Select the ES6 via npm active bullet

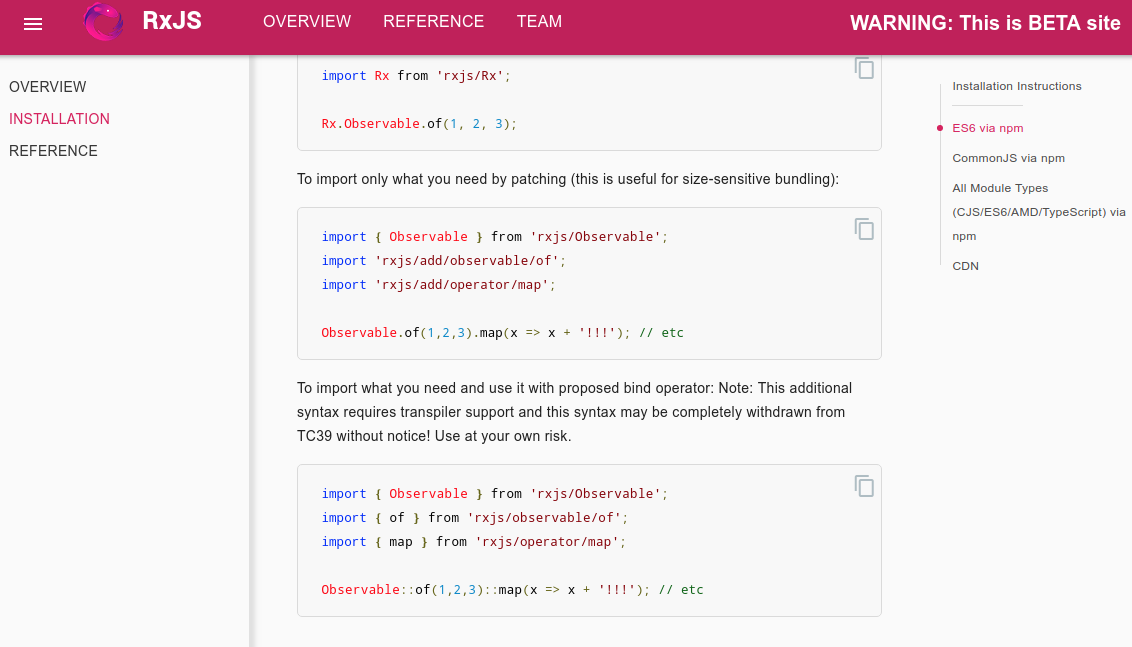pyautogui.click(x=939, y=128)
